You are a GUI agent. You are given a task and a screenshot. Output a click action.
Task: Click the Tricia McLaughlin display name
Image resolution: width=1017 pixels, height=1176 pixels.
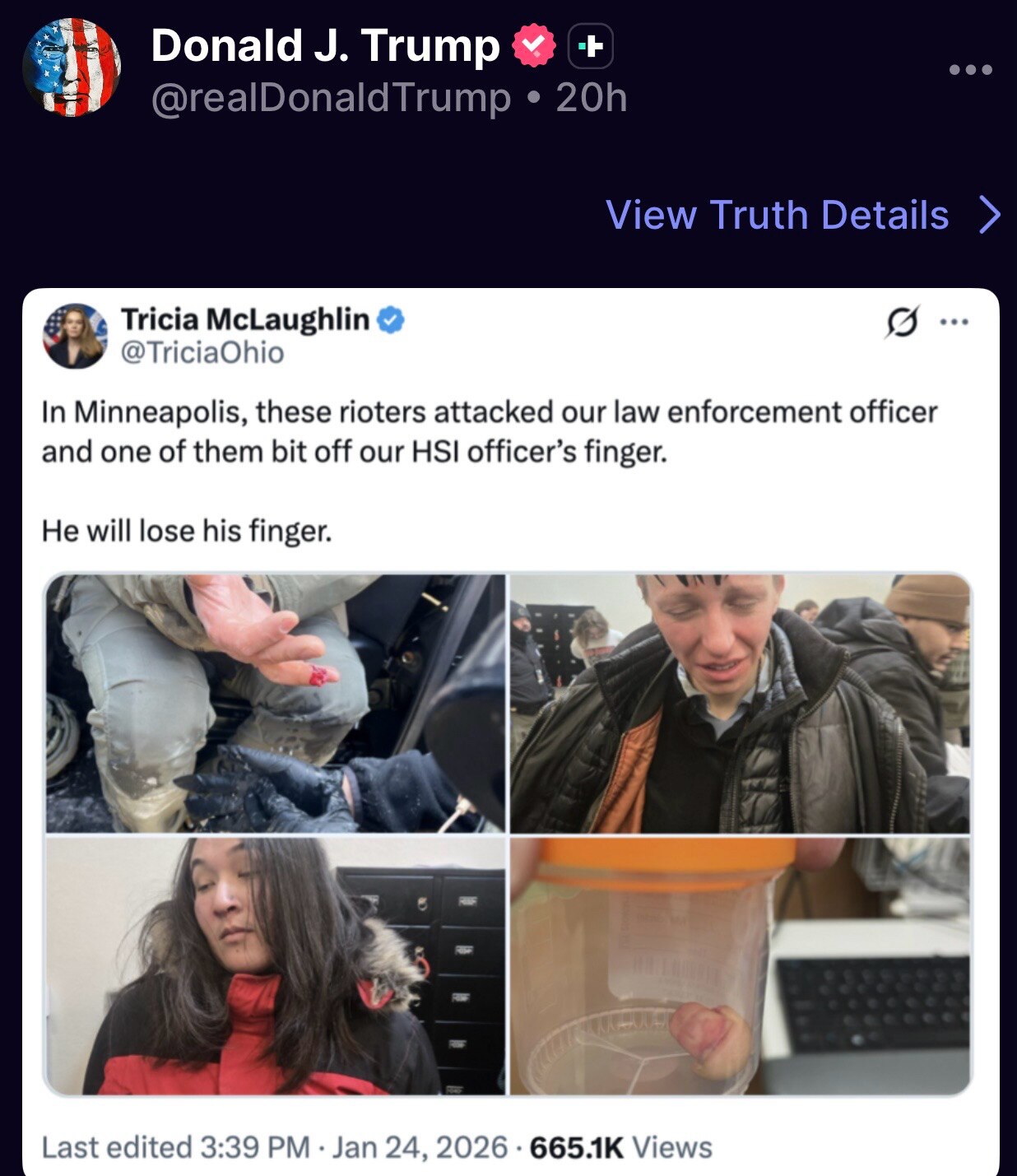click(x=245, y=319)
